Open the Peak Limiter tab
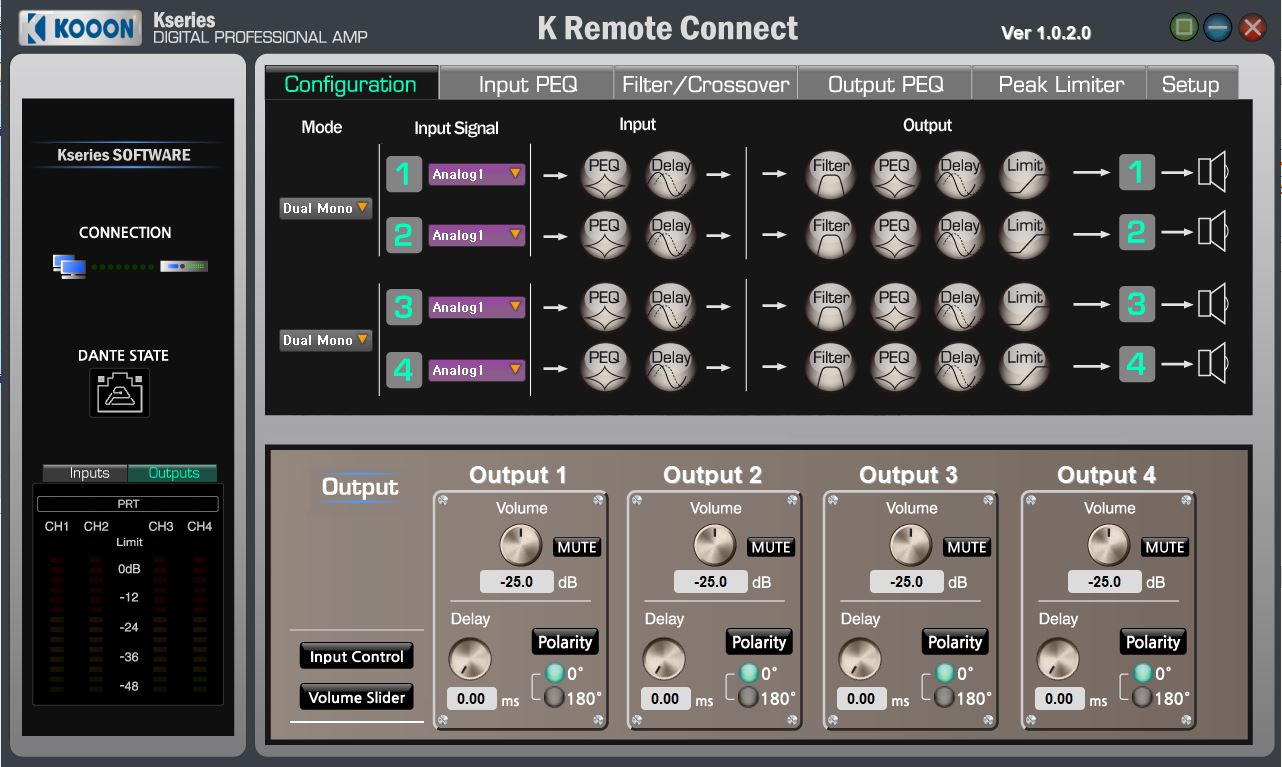Viewport: 1282px width, 767px height. pyautogui.click(x=1060, y=84)
